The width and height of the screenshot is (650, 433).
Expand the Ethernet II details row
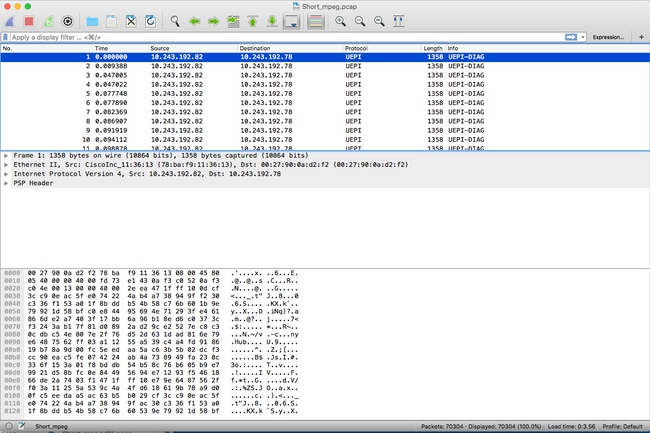6,165
